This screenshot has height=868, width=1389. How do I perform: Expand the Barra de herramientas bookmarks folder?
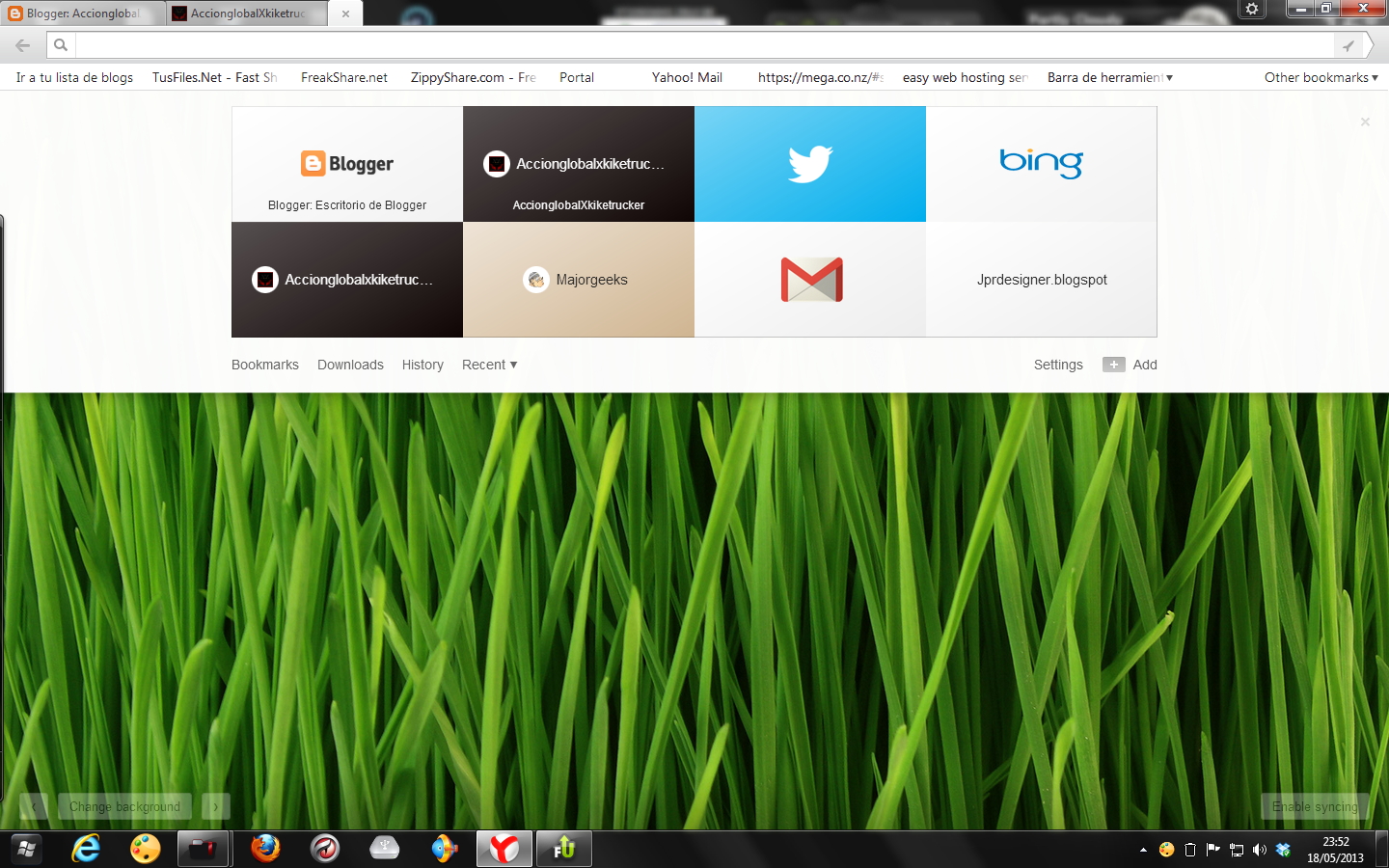(1109, 77)
